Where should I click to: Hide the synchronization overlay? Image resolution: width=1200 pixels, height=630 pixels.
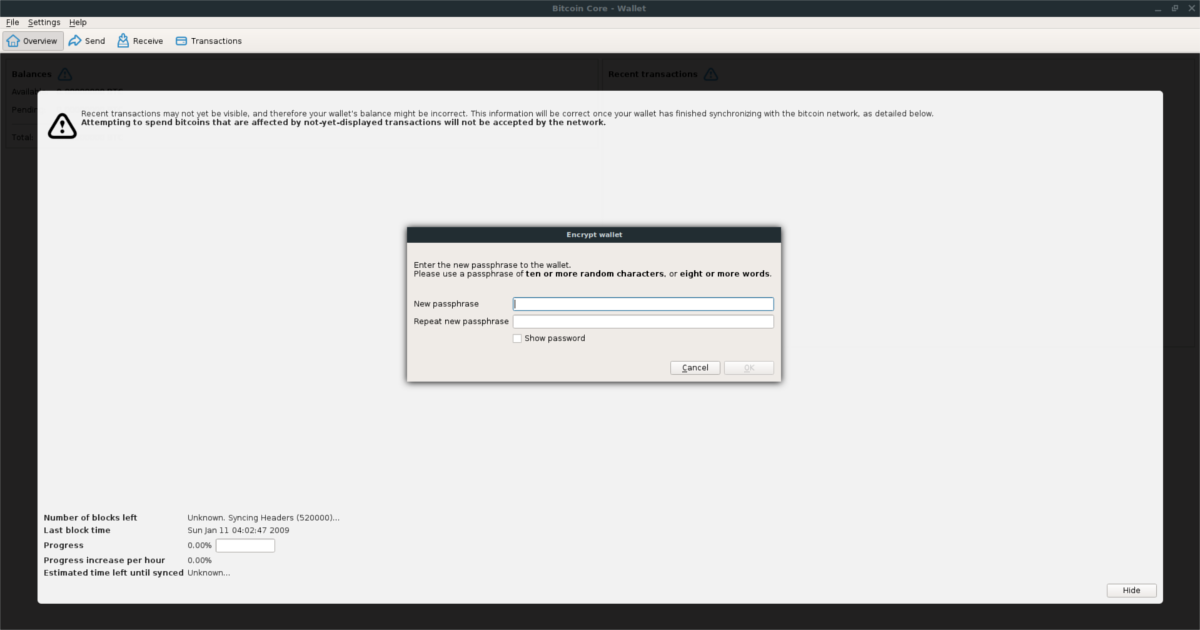(1131, 591)
